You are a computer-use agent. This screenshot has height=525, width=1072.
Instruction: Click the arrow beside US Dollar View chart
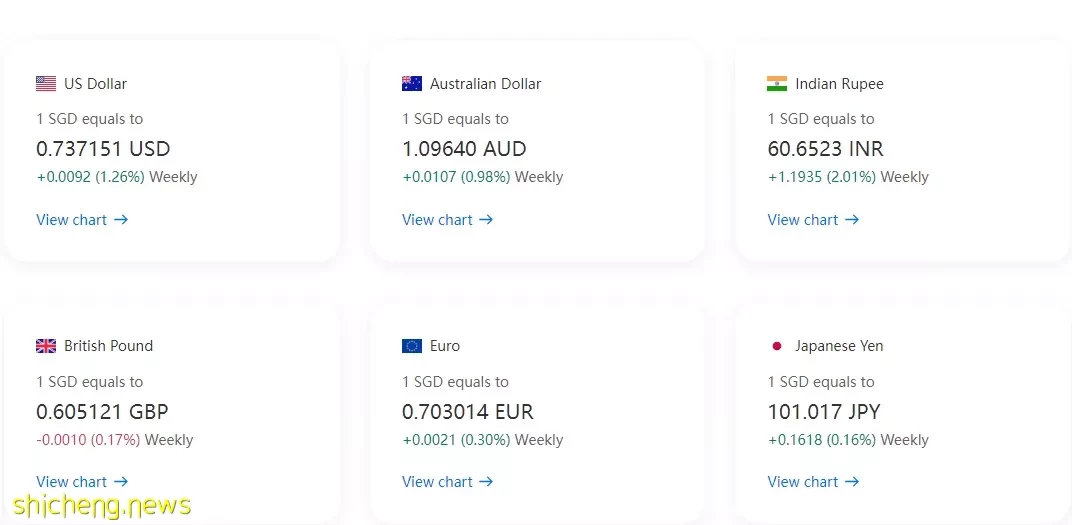tap(121, 219)
